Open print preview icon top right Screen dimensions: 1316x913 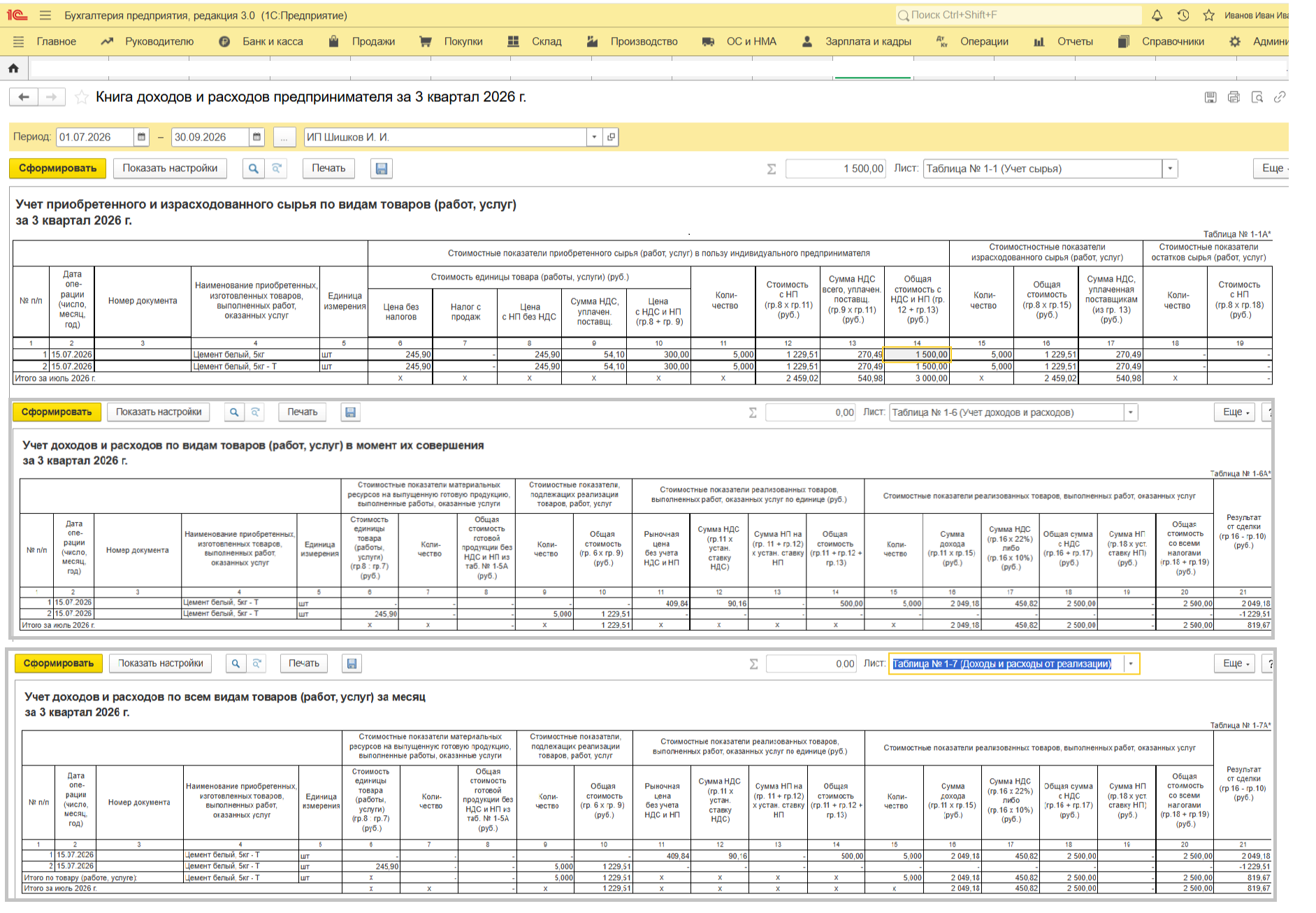pyautogui.click(x=1257, y=97)
